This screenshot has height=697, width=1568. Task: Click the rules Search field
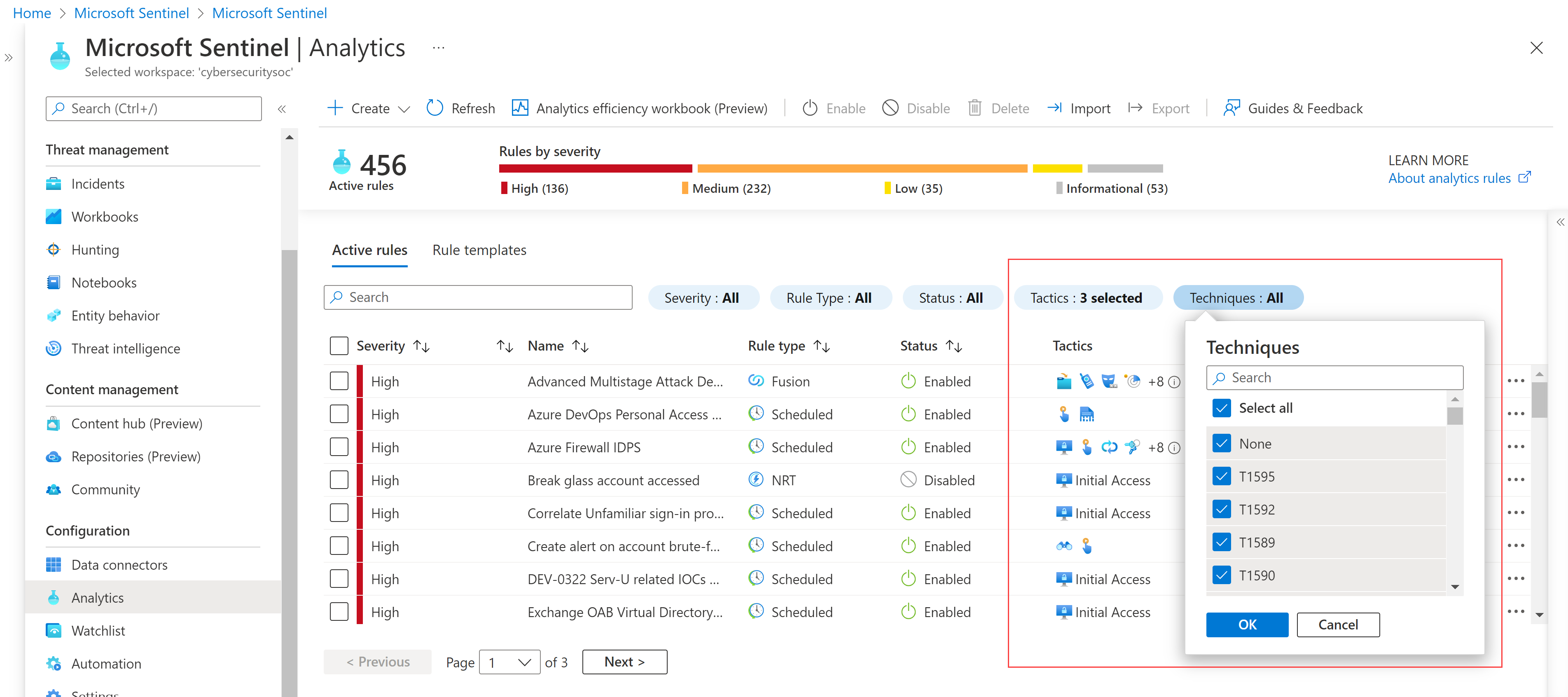478,297
